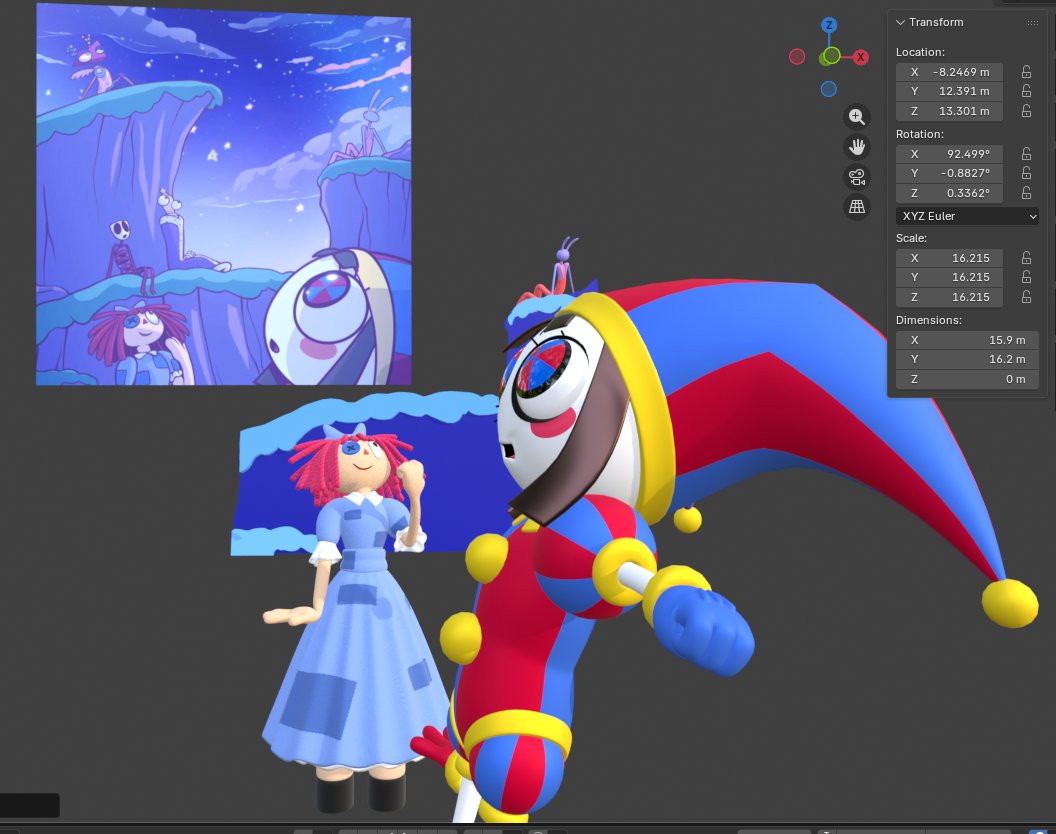Click the Location: label text

tap(920, 52)
